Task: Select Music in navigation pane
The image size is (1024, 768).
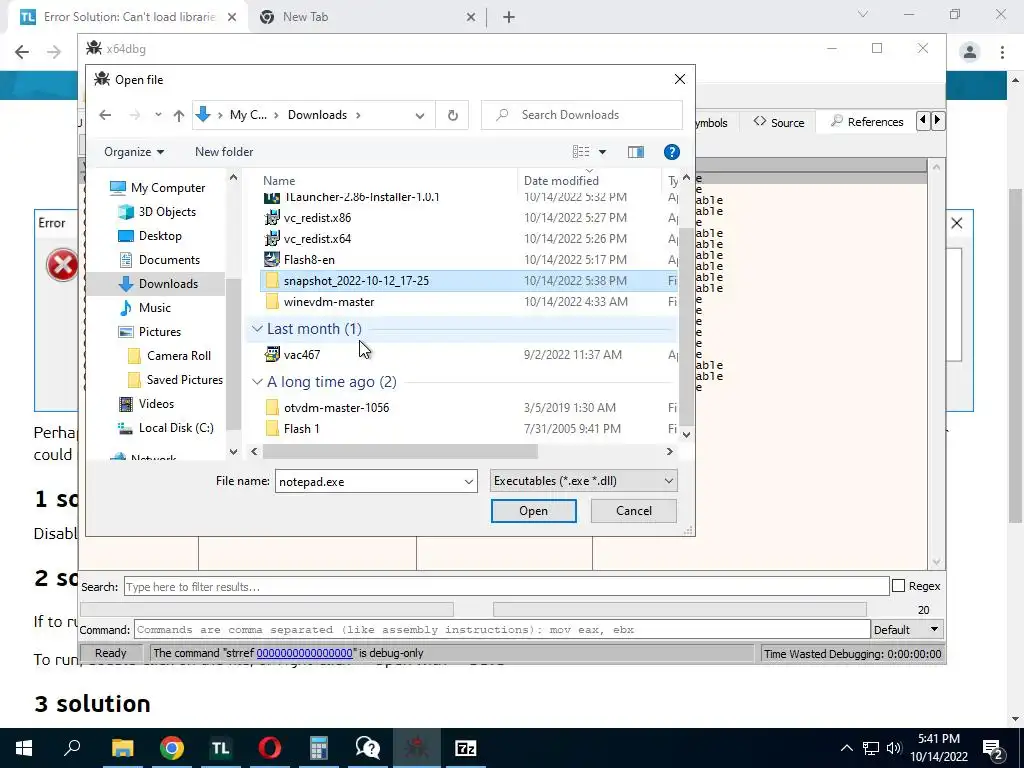Action: pyautogui.click(x=145, y=308)
